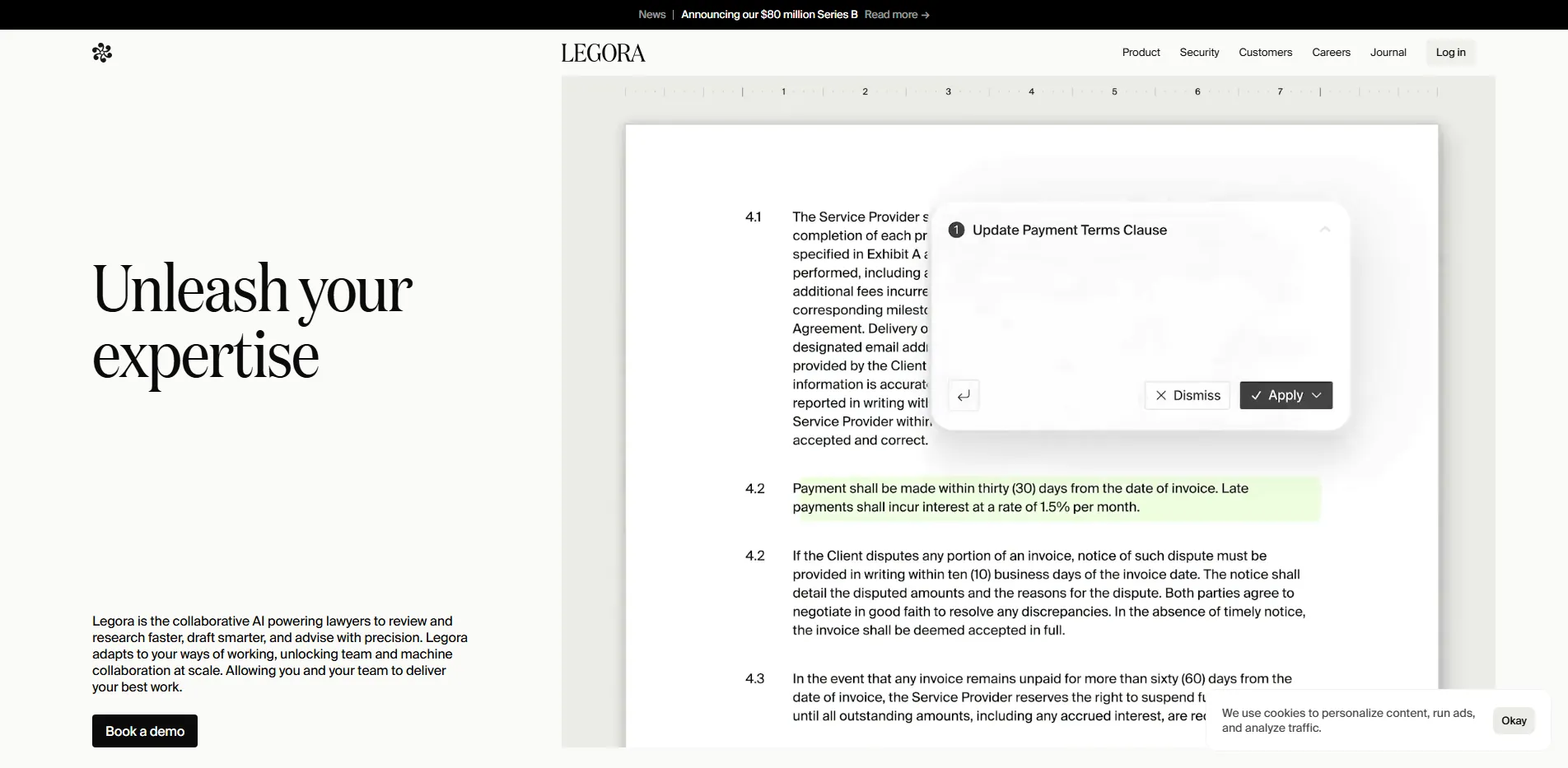The height and width of the screenshot is (768, 1568).
Task: Click the LEGORA wordmark
Action: pyautogui.click(x=602, y=52)
